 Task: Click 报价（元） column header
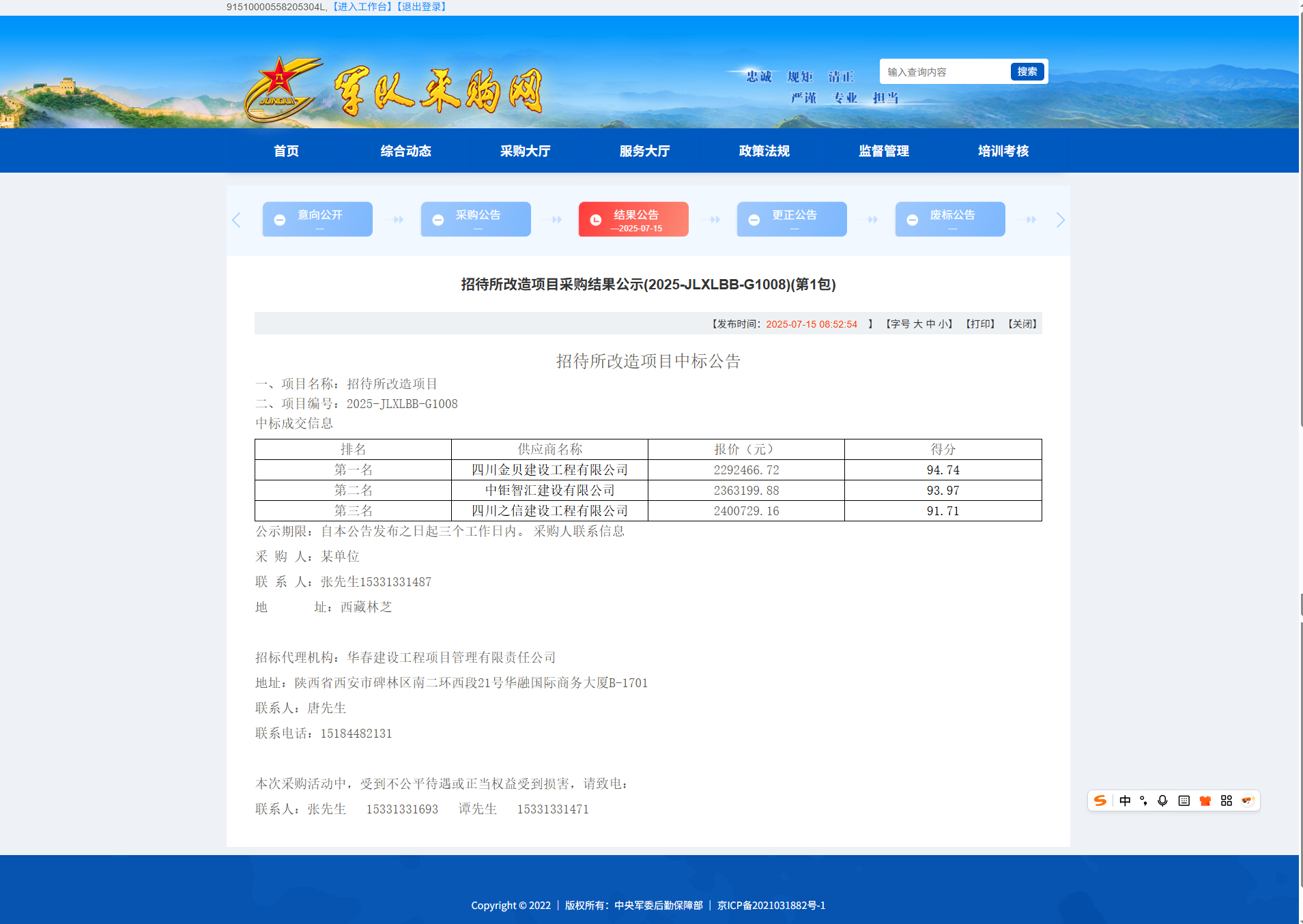click(746, 450)
